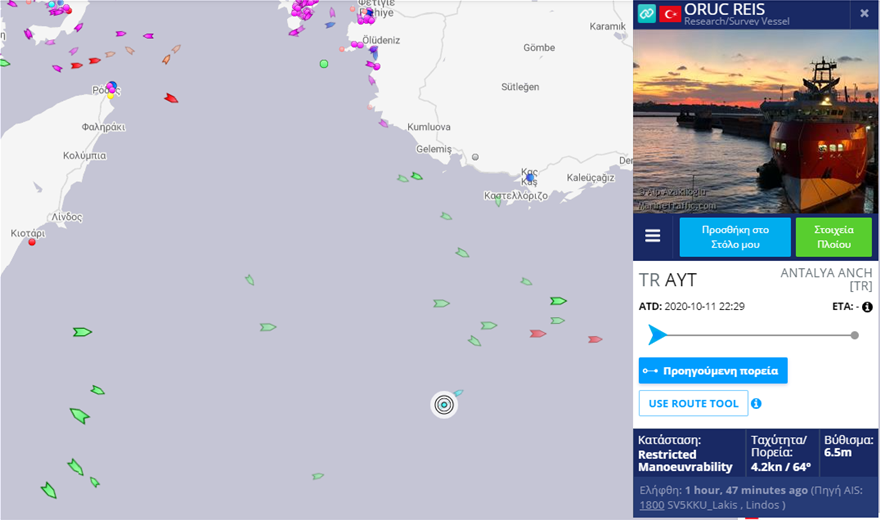This screenshot has width=880, height=520.
Task: Click the info icon beside USE ROUTE TOOL
Action: click(x=756, y=404)
